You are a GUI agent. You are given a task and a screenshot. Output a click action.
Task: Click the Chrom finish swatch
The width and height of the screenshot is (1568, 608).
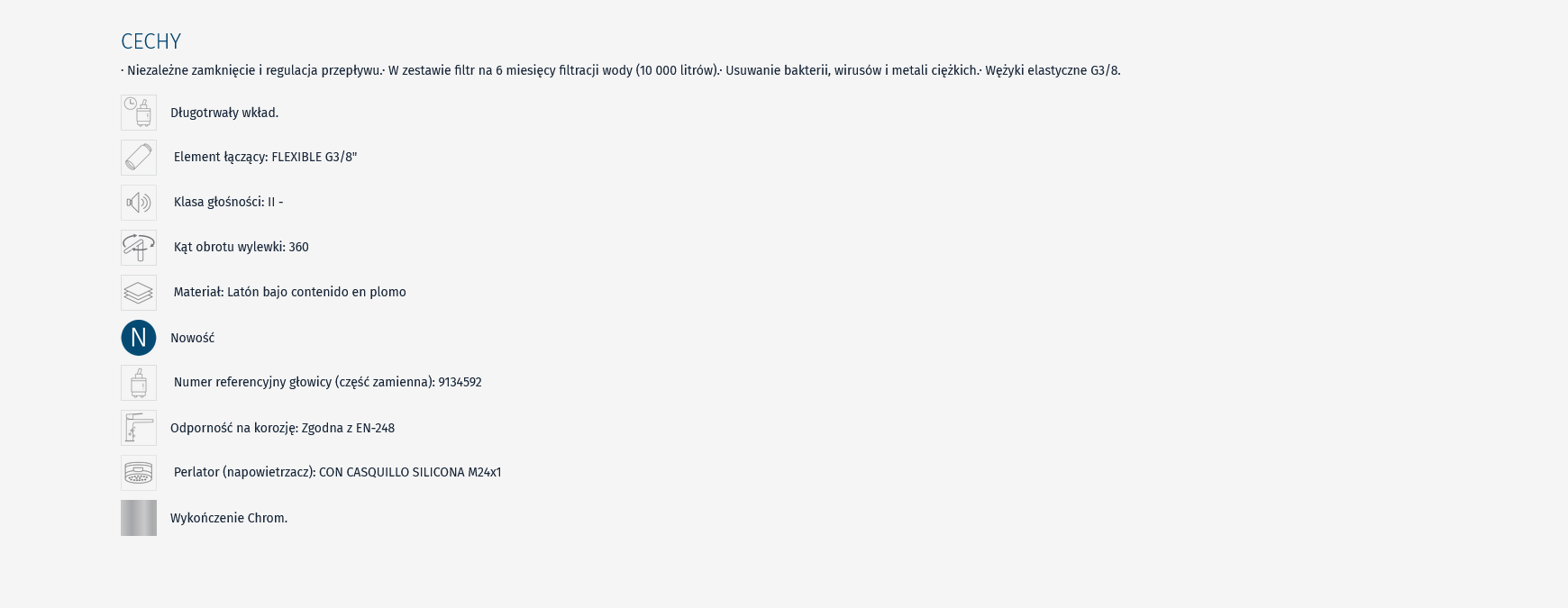pos(139,518)
